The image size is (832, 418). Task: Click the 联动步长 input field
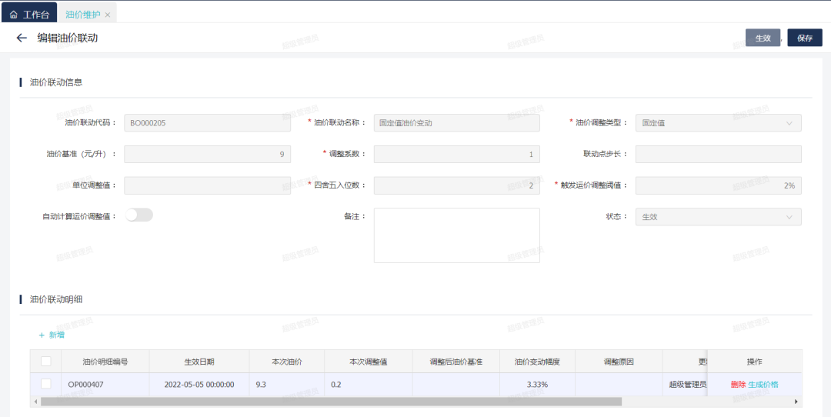pyautogui.click(x=718, y=154)
